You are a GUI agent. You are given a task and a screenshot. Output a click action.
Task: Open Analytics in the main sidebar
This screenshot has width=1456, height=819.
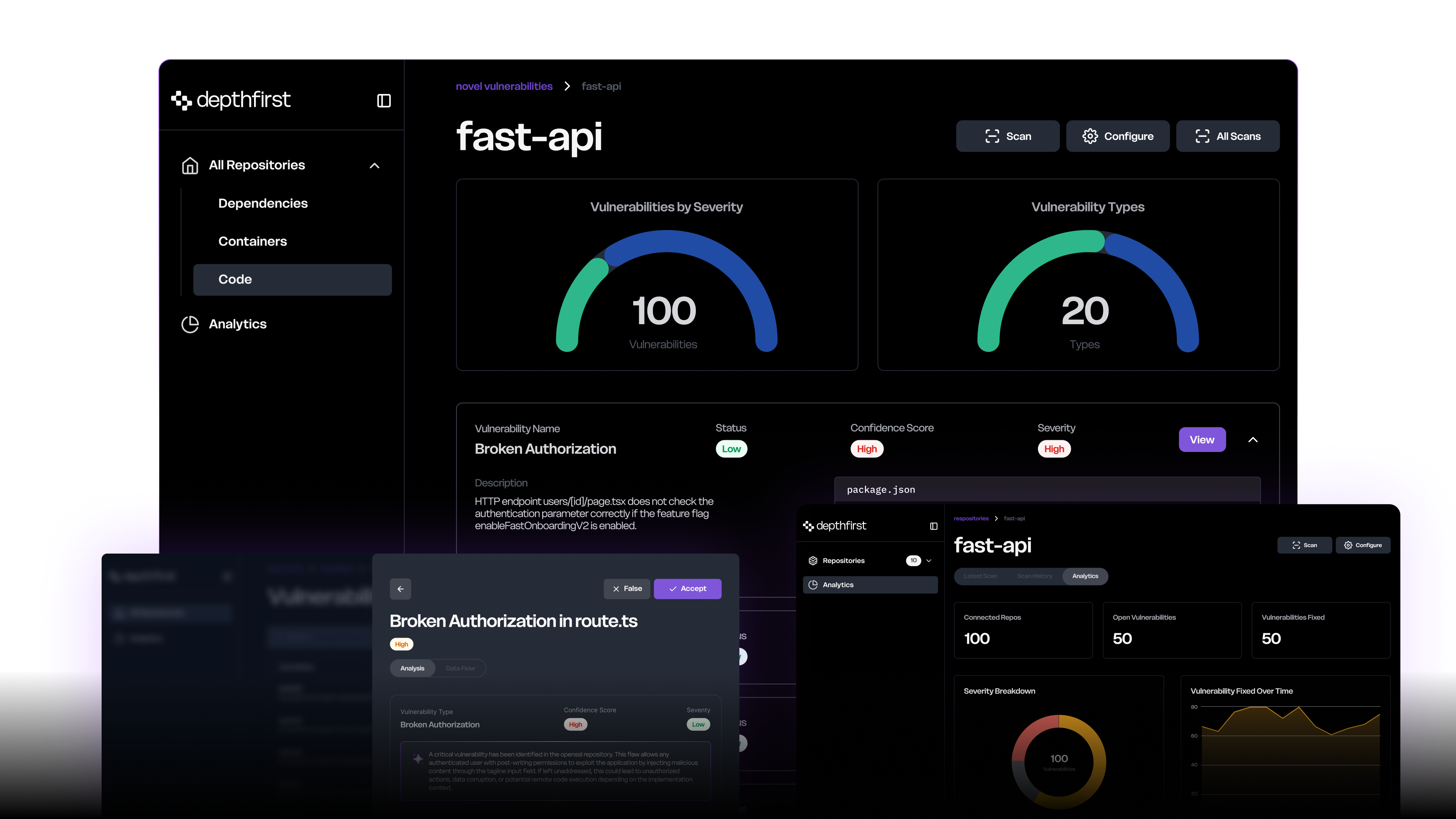[237, 324]
